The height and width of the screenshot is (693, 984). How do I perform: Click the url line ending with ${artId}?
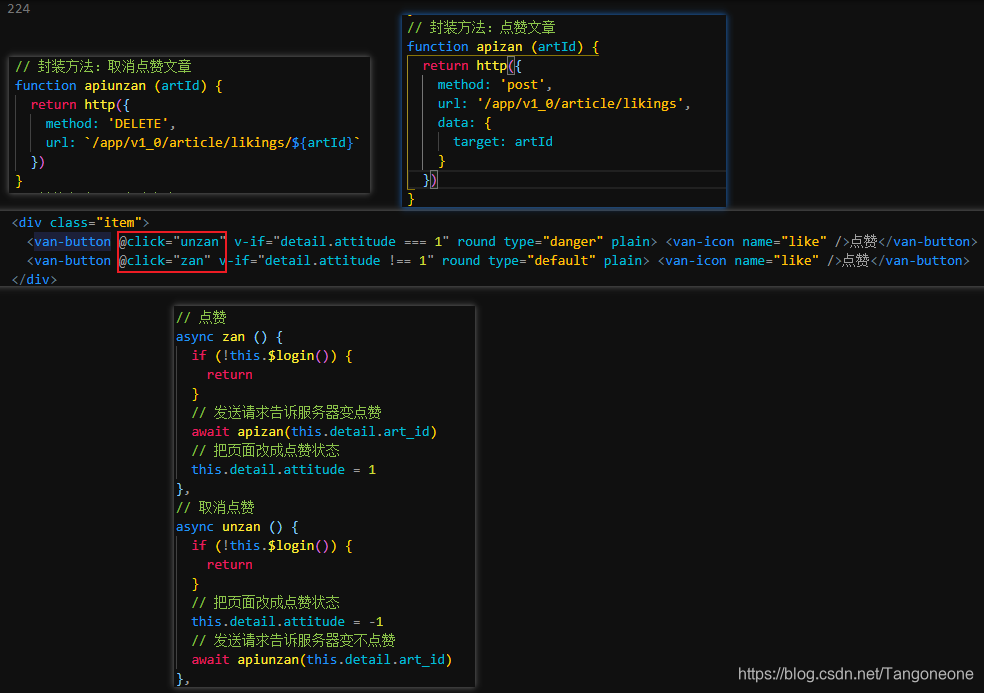(x=203, y=142)
